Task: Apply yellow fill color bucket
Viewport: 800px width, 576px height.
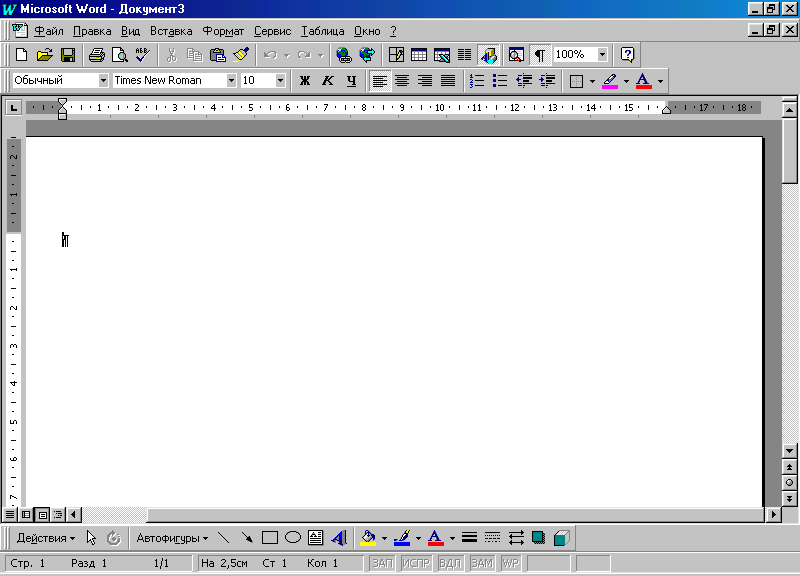Action: [368, 538]
